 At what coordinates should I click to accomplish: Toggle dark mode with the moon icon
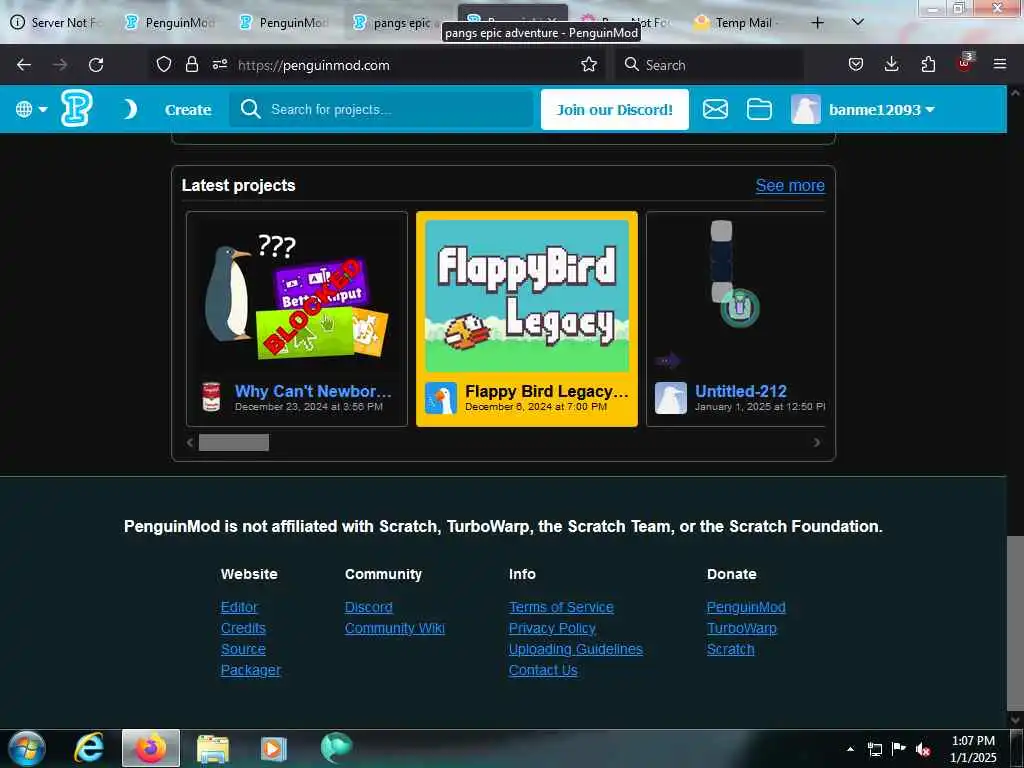[x=130, y=109]
